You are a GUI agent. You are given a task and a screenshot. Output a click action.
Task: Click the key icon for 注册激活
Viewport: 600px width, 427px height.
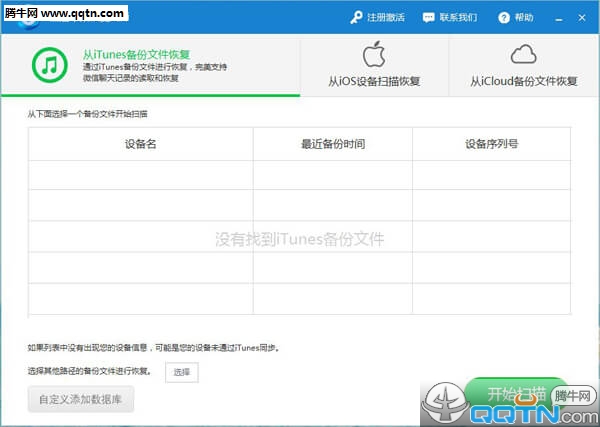(x=356, y=18)
